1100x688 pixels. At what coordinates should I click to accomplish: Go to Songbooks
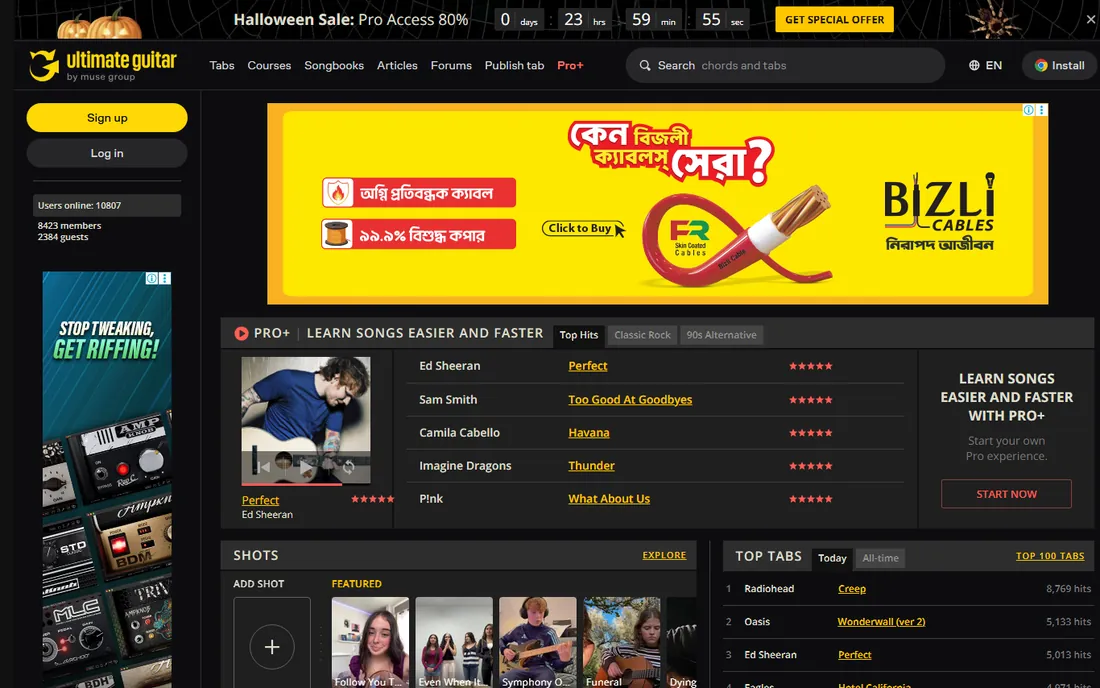pyautogui.click(x=334, y=65)
